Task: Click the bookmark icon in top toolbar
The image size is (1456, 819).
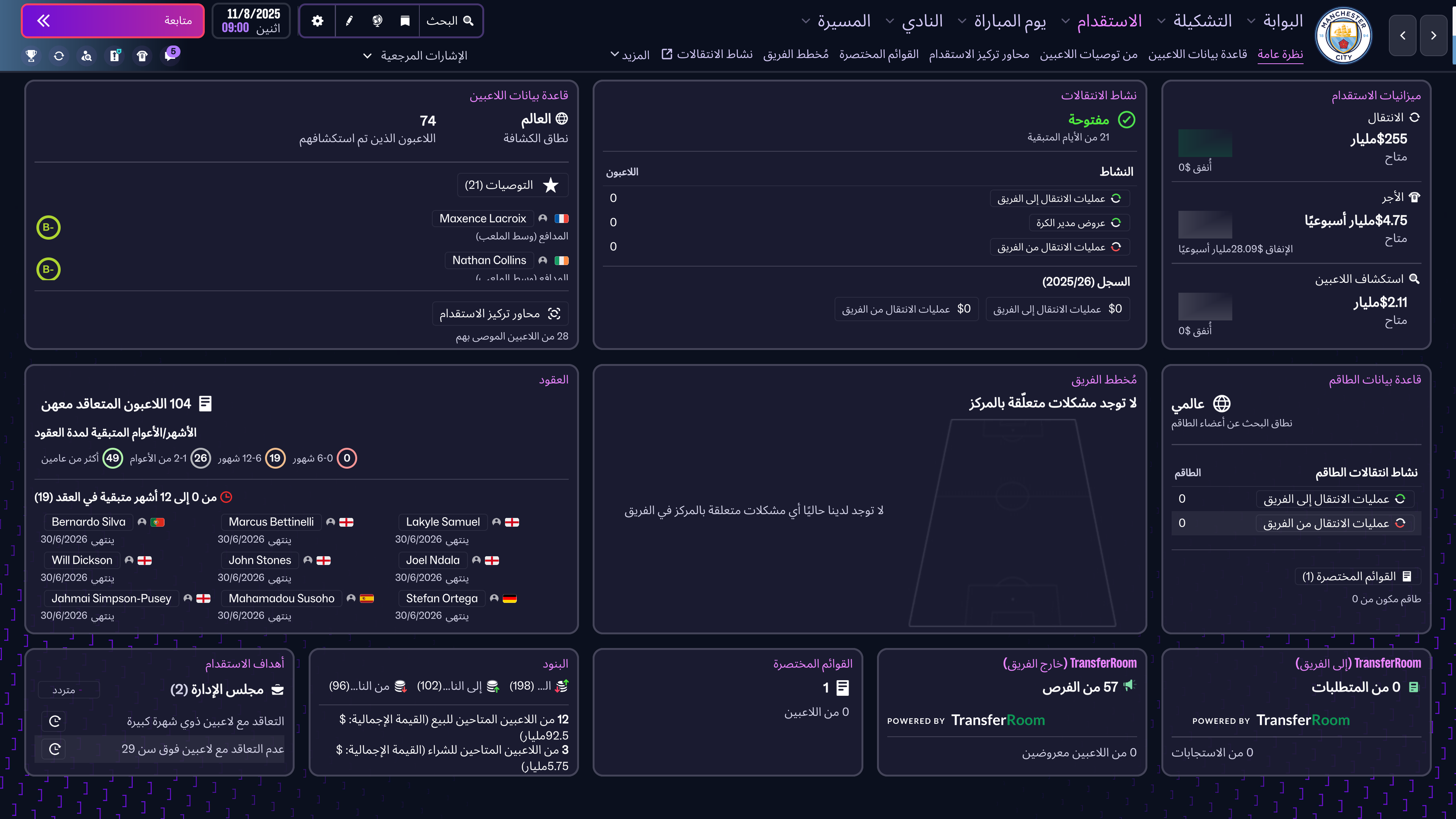Action: click(405, 21)
